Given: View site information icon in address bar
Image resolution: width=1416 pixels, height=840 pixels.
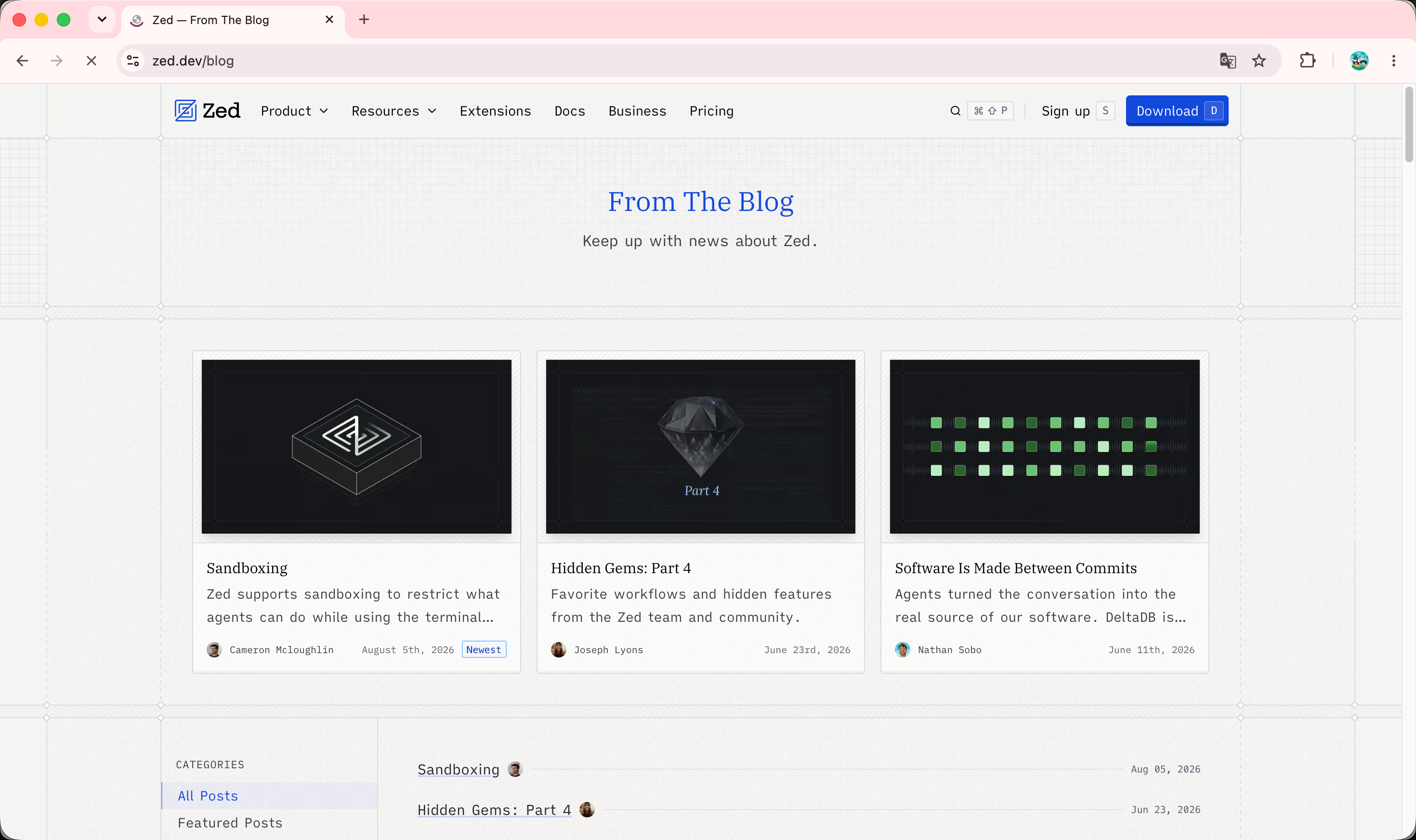Looking at the screenshot, I should tap(133, 61).
